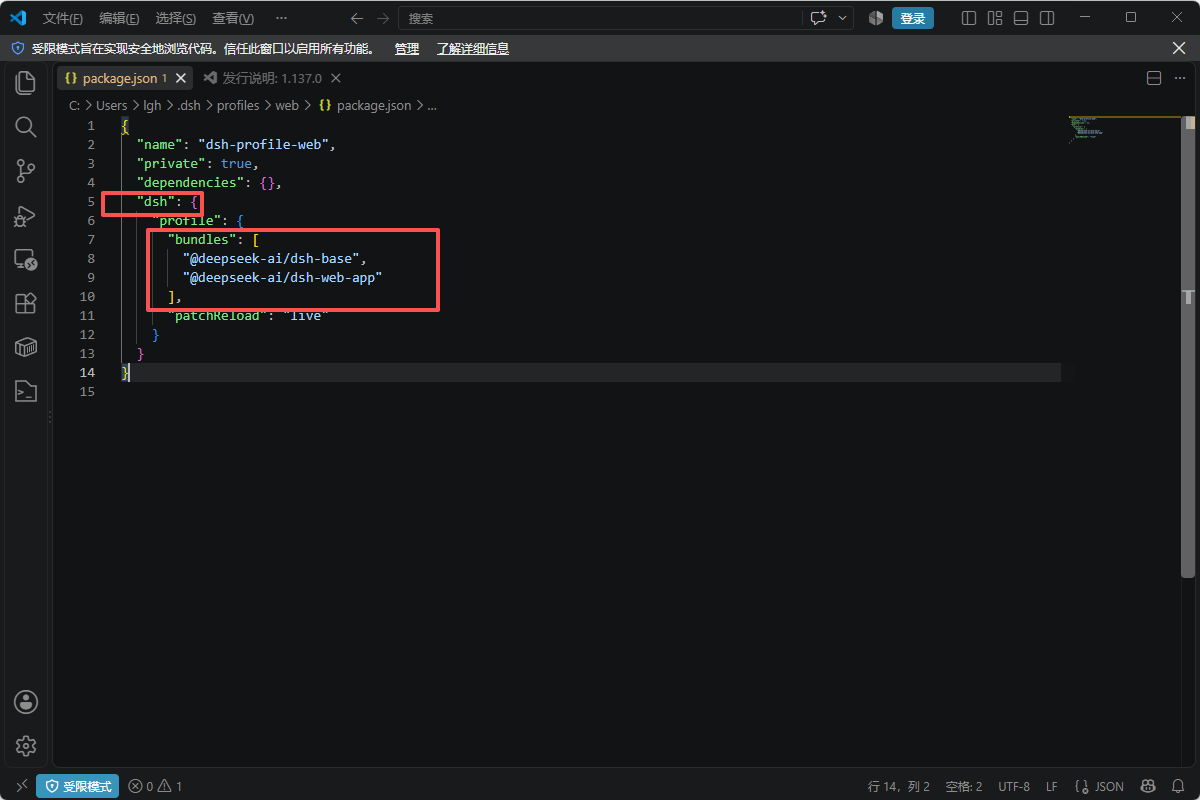
Task: Select the .dsh breadcrumb
Action: coord(189,105)
